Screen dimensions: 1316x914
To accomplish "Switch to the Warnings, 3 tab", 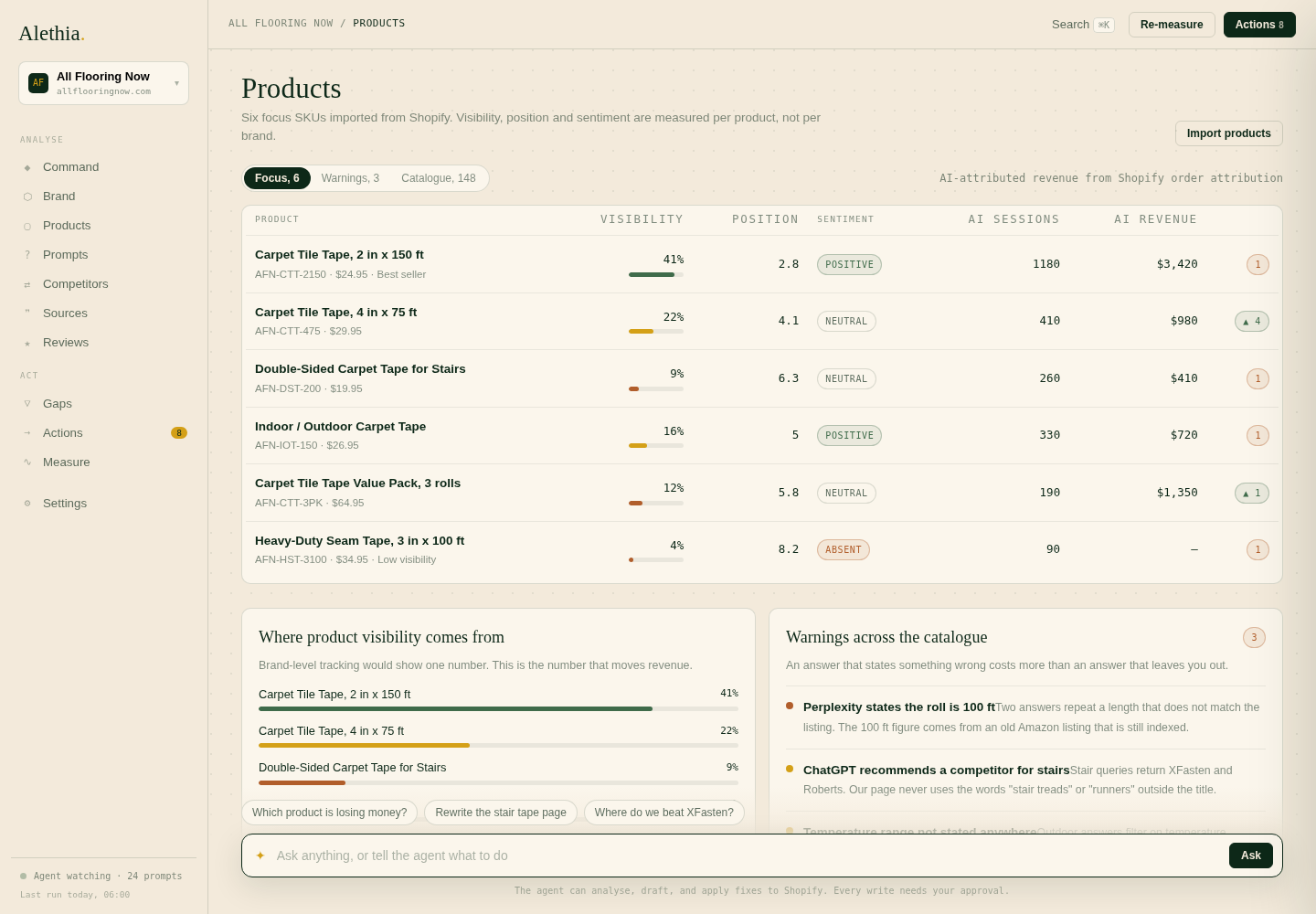I will tap(350, 178).
